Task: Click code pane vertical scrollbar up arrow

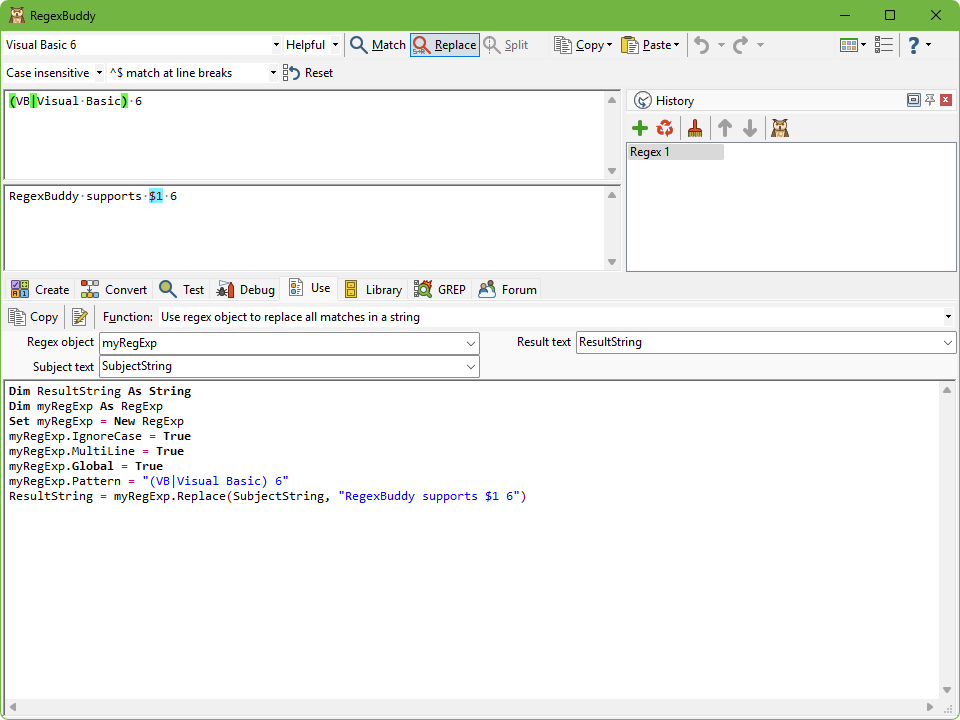Action: (x=947, y=390)
